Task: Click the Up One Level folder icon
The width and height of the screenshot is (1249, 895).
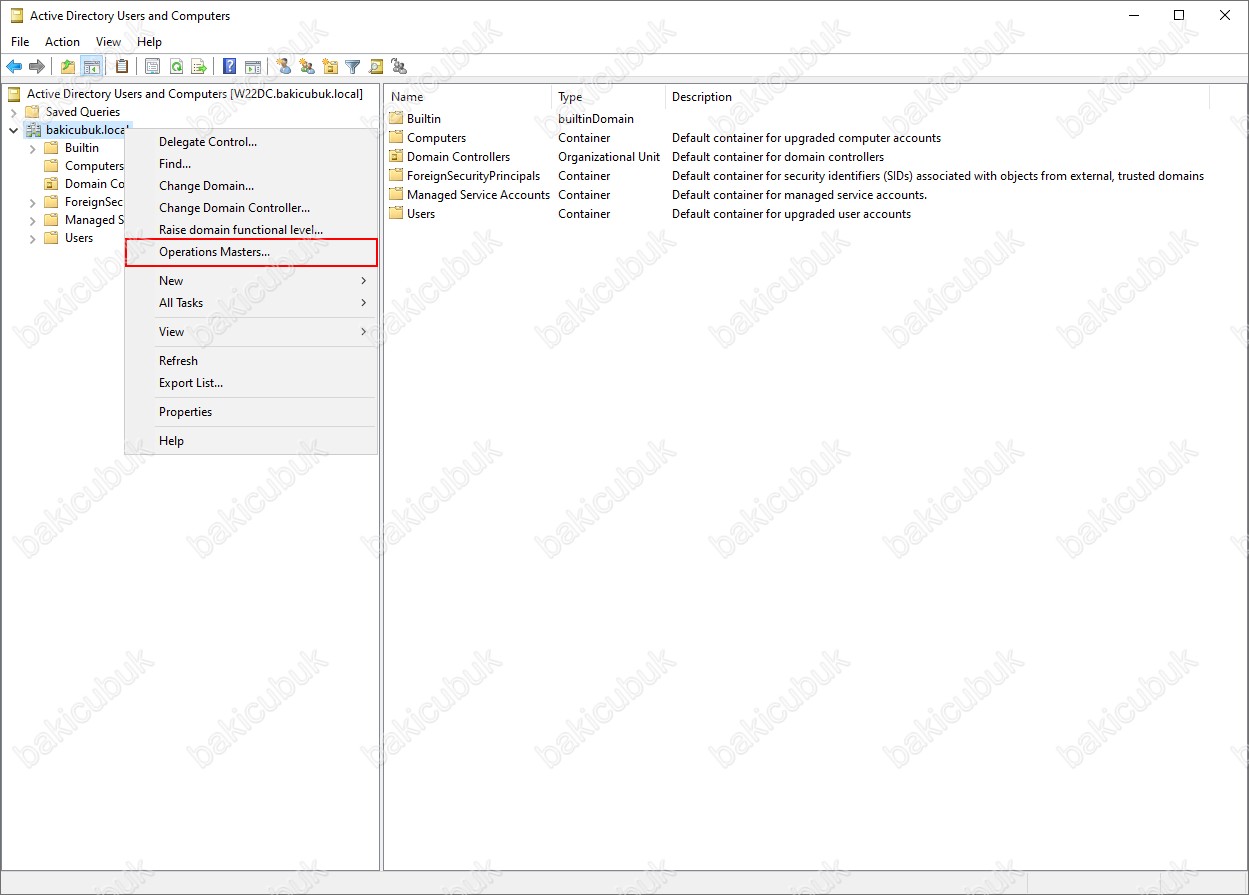Action: click(x=68, y=67)
